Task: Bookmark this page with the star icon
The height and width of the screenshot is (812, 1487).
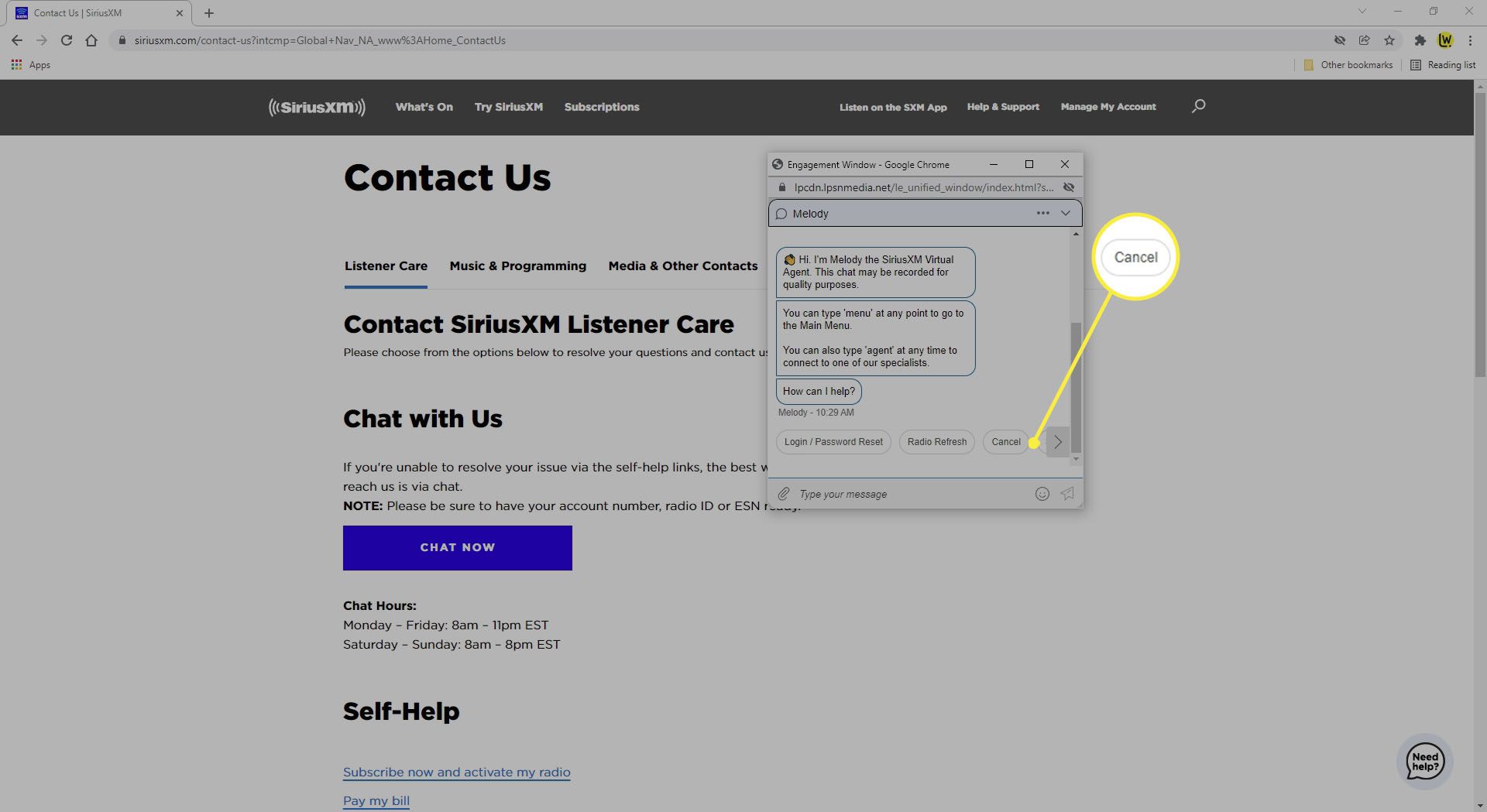Action: [x=1389, y=40]
